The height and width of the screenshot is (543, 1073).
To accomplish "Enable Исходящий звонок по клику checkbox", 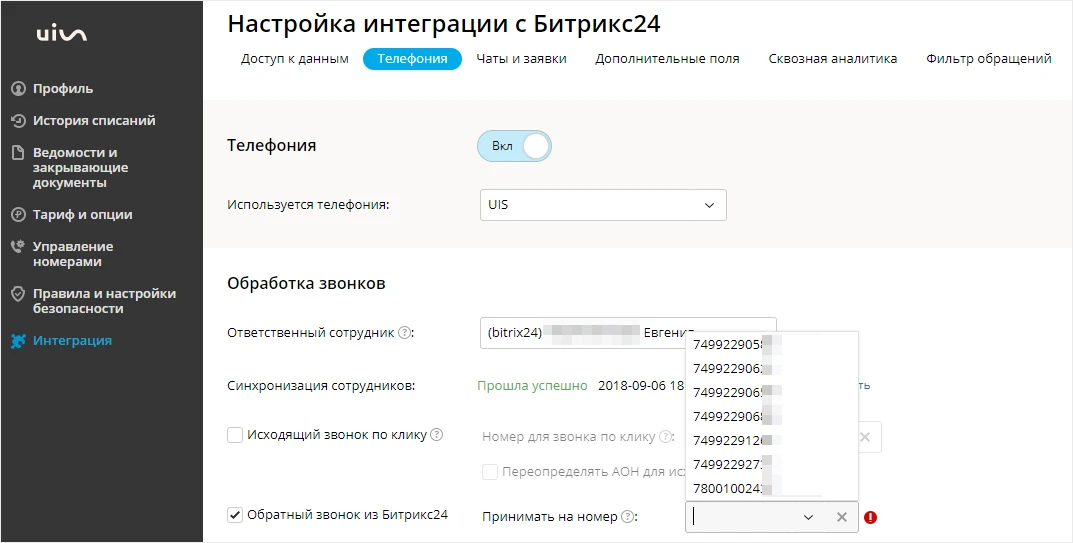I will coord(235,435).
